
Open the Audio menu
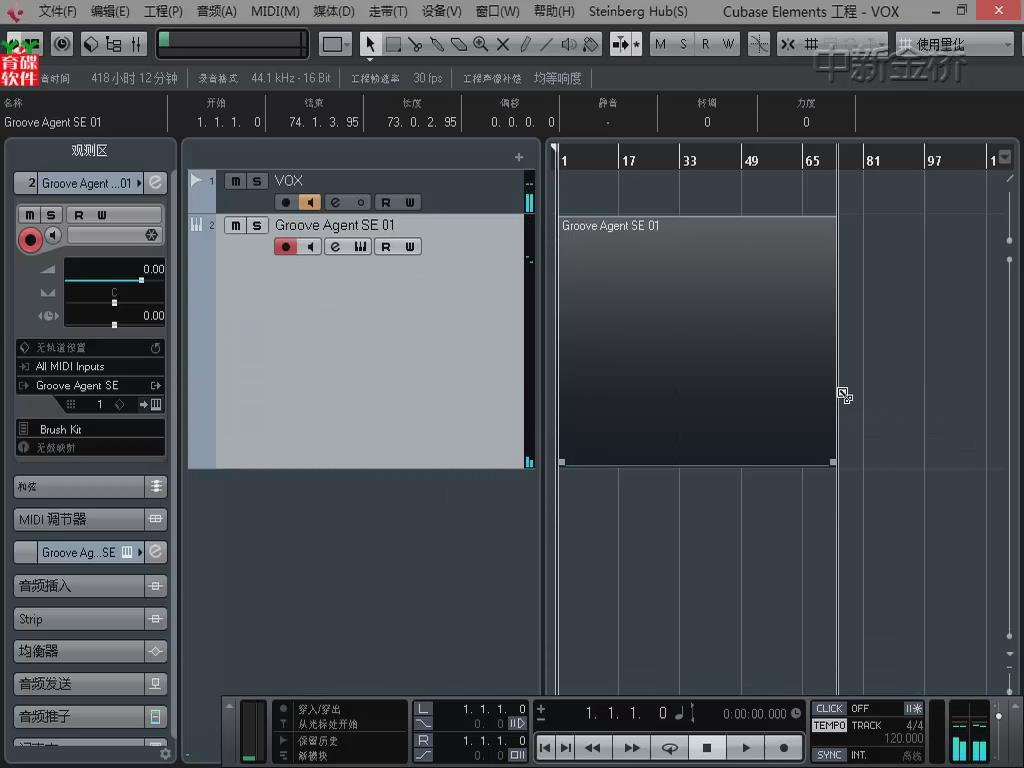click(217, 11)
